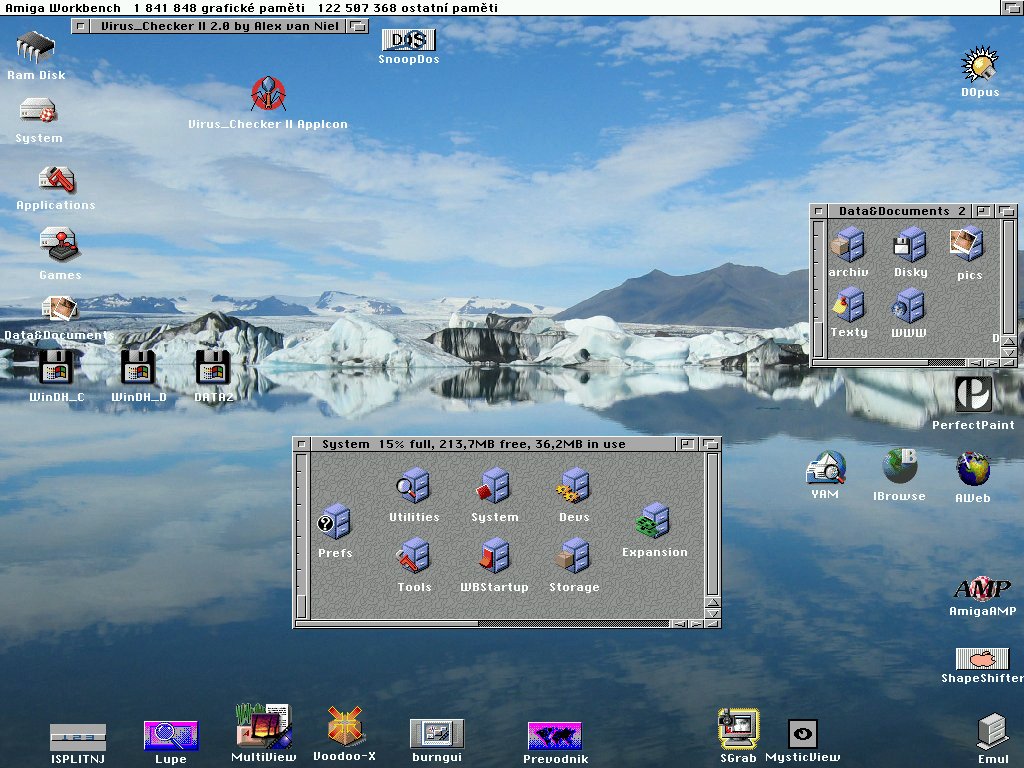Start AmigaAMP music player
Image resolution: width=1024 pixels, height=768 pixels.
tap(982, 589)
